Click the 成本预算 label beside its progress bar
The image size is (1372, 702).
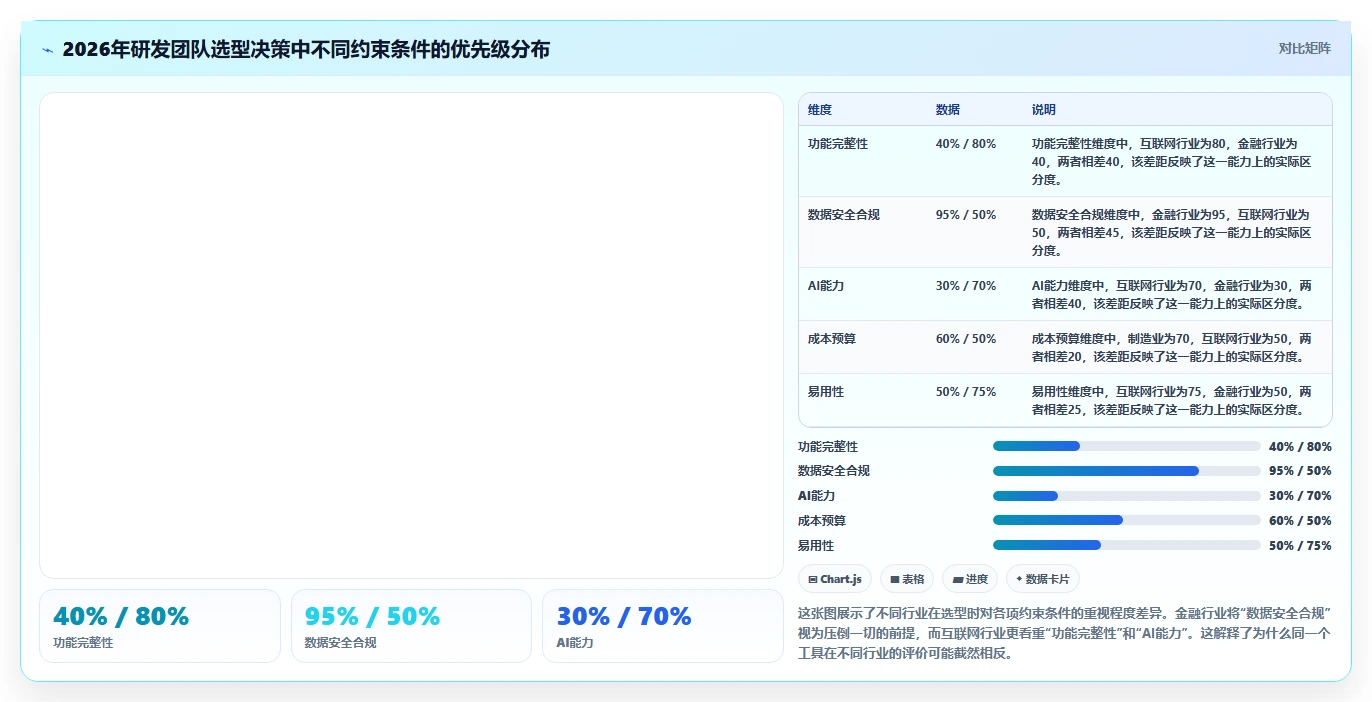coord(822,521)
